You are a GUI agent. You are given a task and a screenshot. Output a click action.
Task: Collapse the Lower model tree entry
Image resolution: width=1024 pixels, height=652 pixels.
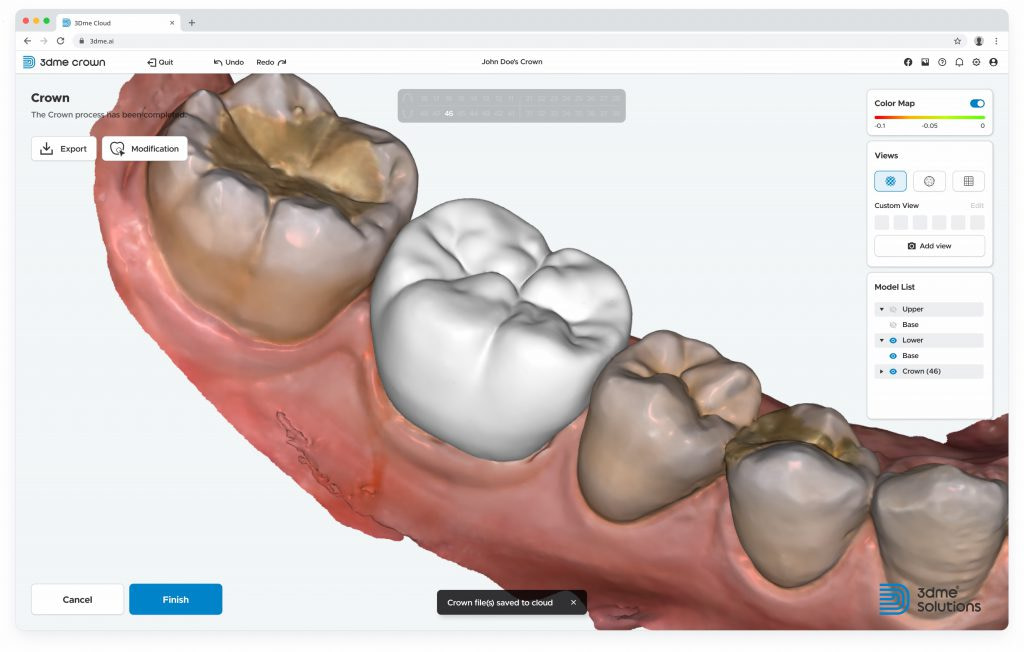(881, 339)
